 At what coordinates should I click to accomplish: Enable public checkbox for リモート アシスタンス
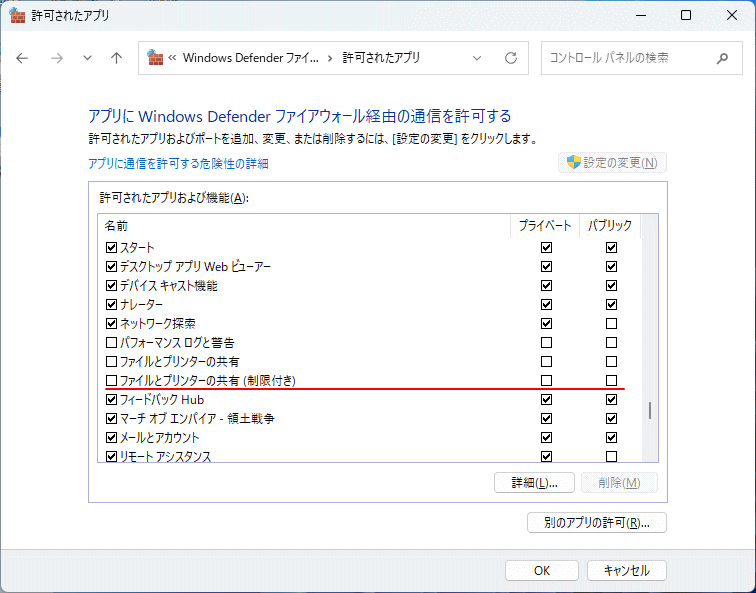point(611,457)
